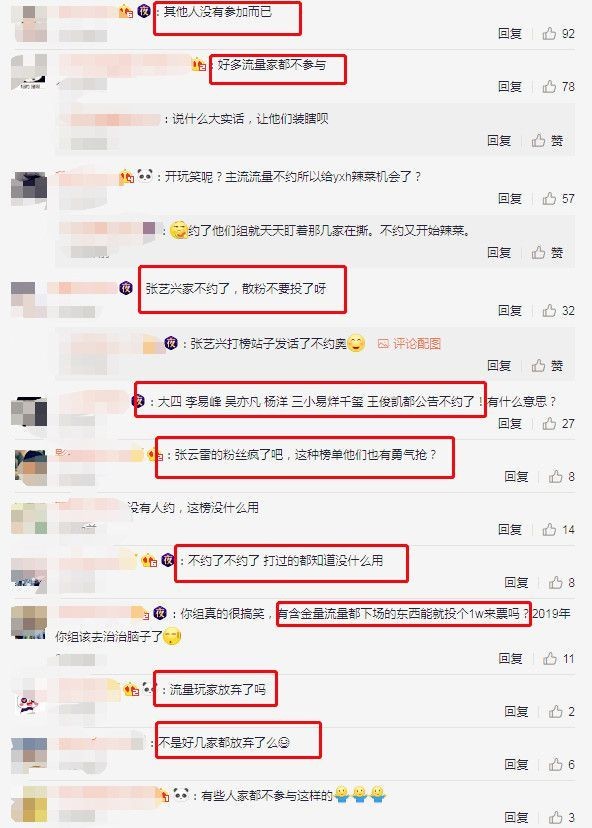Click 赞 on 张艺兴打榜站子 sub-reply
Viewport: 592px width, 828px height.
[548, 365]
